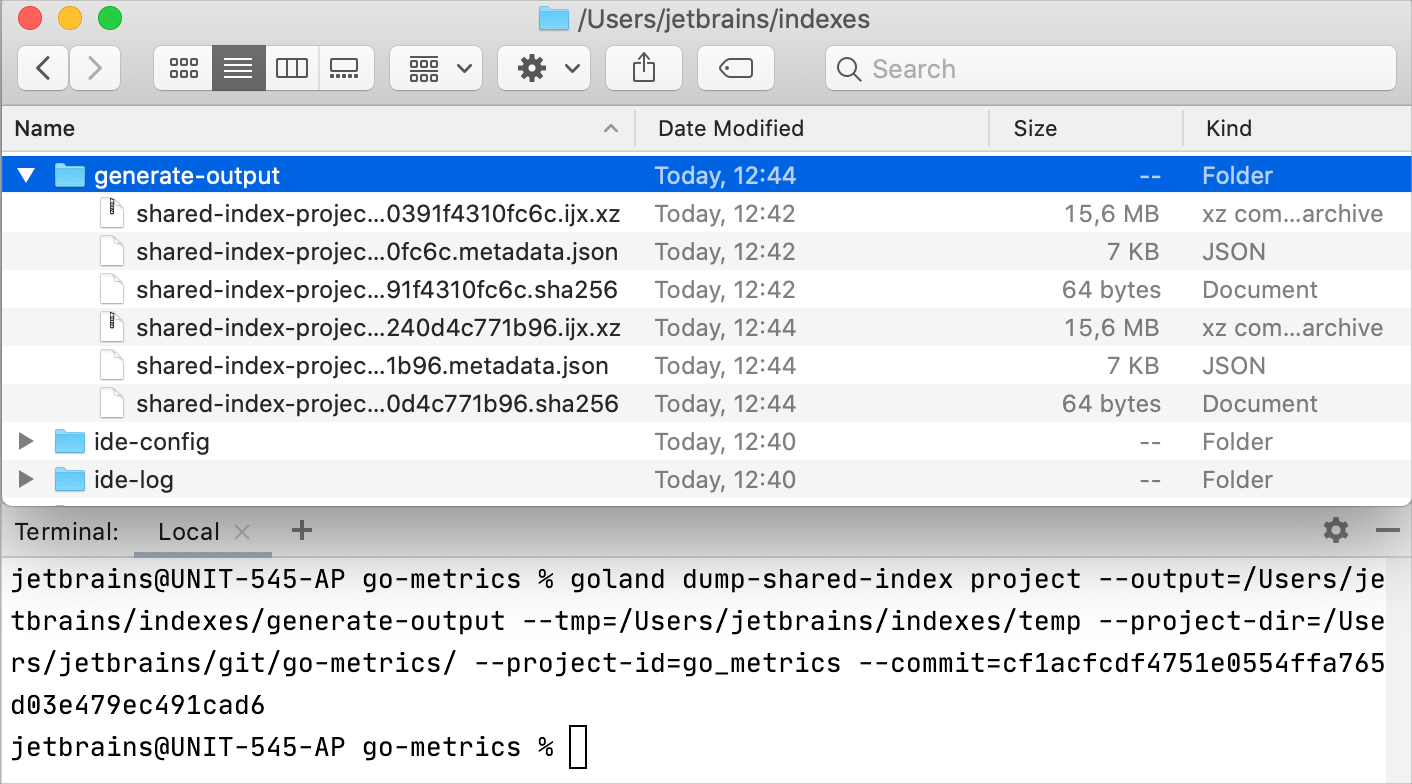Expand the ide-log folder

click(26, 479)
